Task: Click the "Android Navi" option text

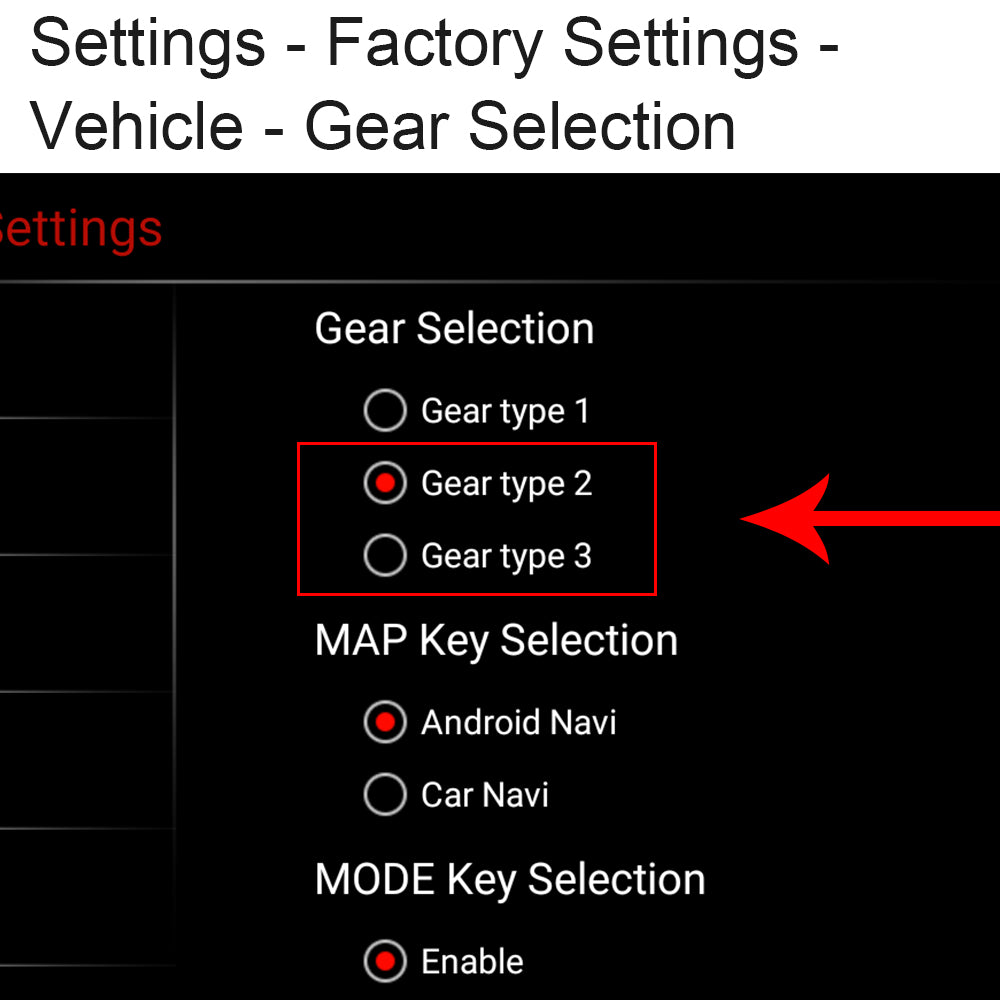Action: [x=518, y=722]
